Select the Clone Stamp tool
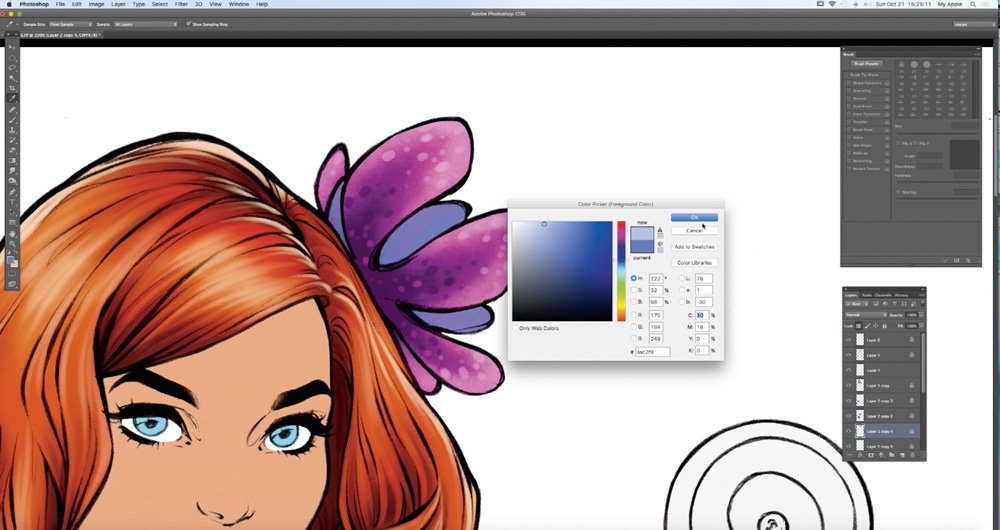The height and width of the screenshot is (530, 1000). [x=11, y=129]
